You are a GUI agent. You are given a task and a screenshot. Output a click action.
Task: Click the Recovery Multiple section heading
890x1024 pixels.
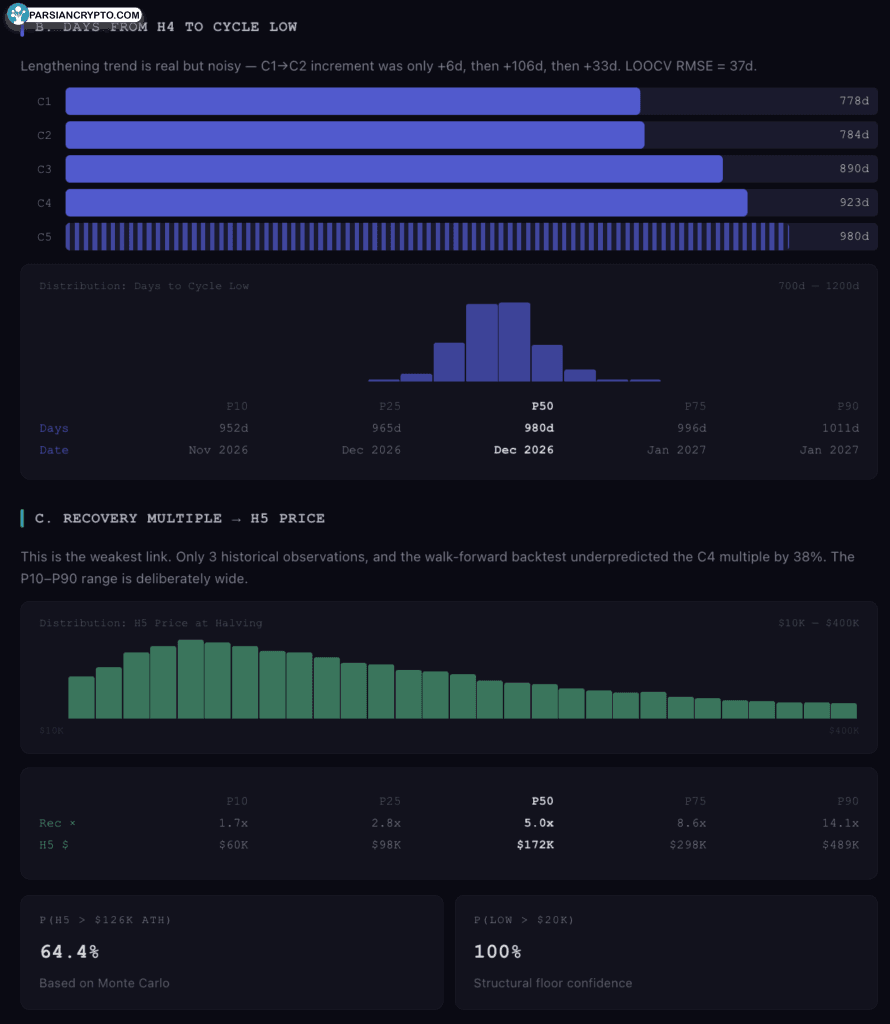(x=193, y=518)
